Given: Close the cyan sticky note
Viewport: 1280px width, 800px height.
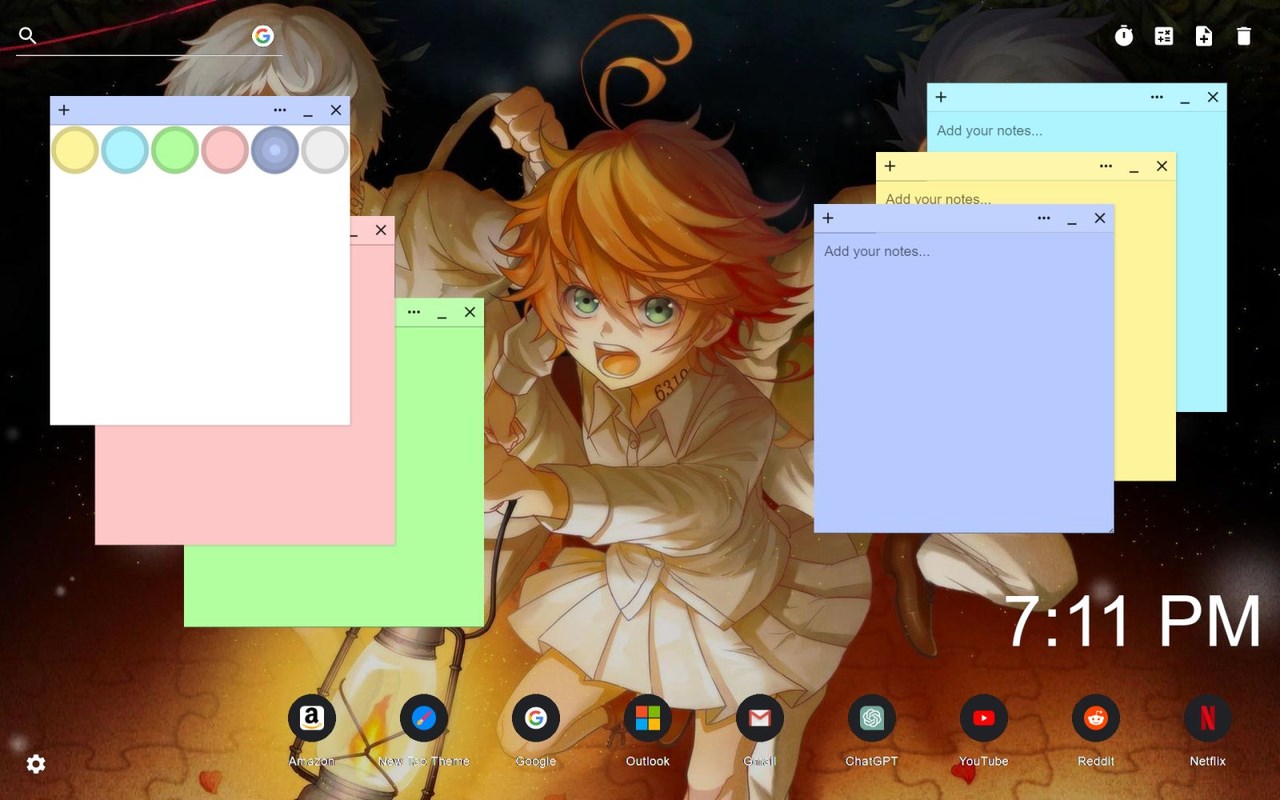Looking at the screenshot, I should [x=1213, y=97].
